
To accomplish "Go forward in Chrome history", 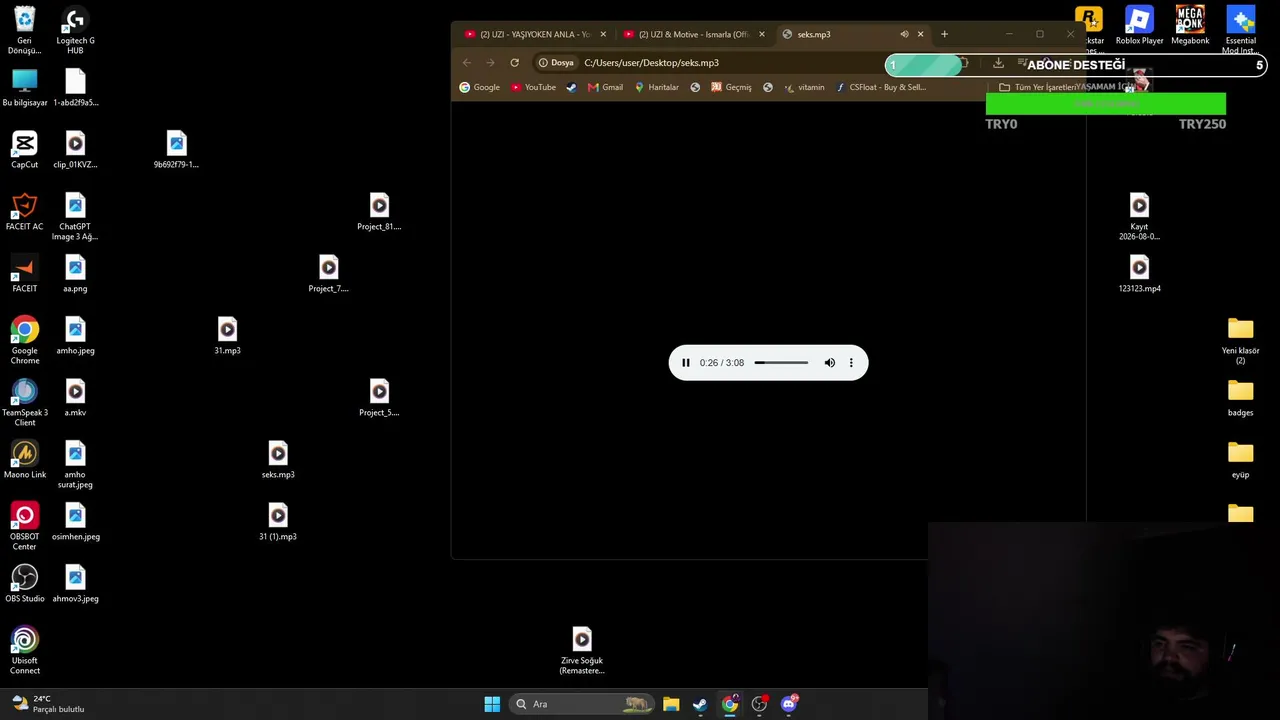I will 490,62.
